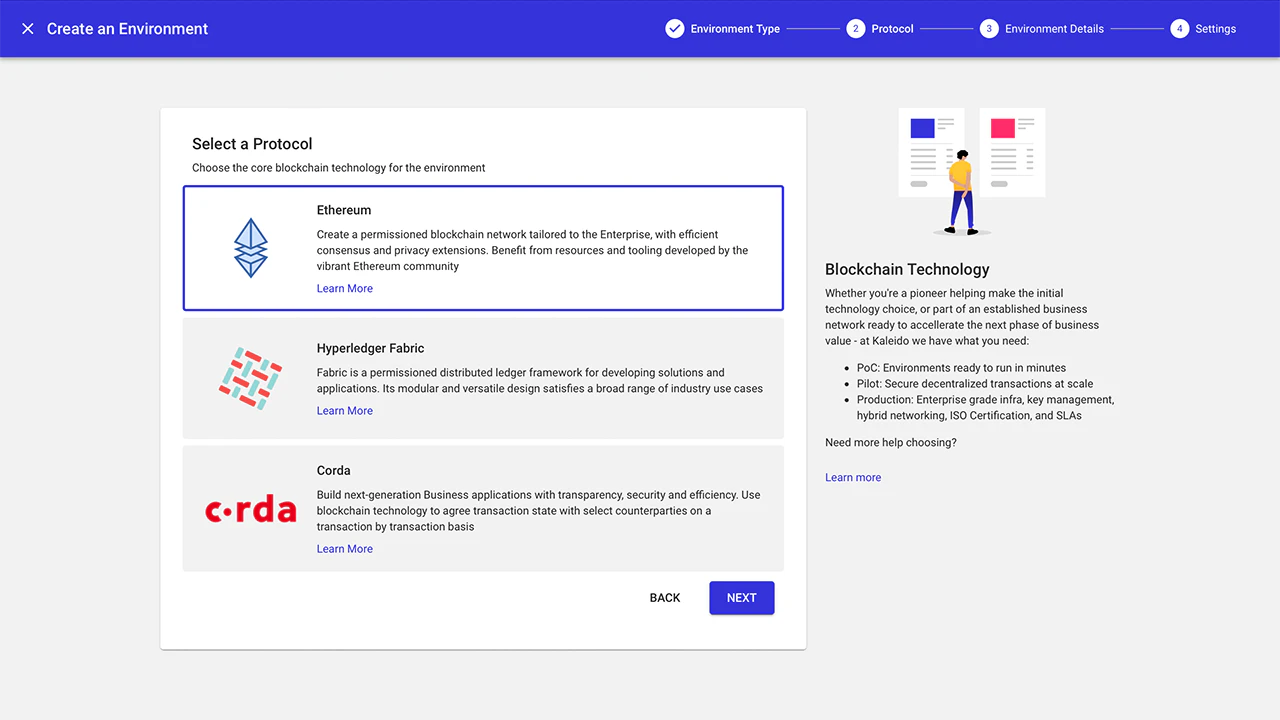Screen dimensions: 1280x720
Task: Click the Ethereum diamond logo
Action: point(251,248)
